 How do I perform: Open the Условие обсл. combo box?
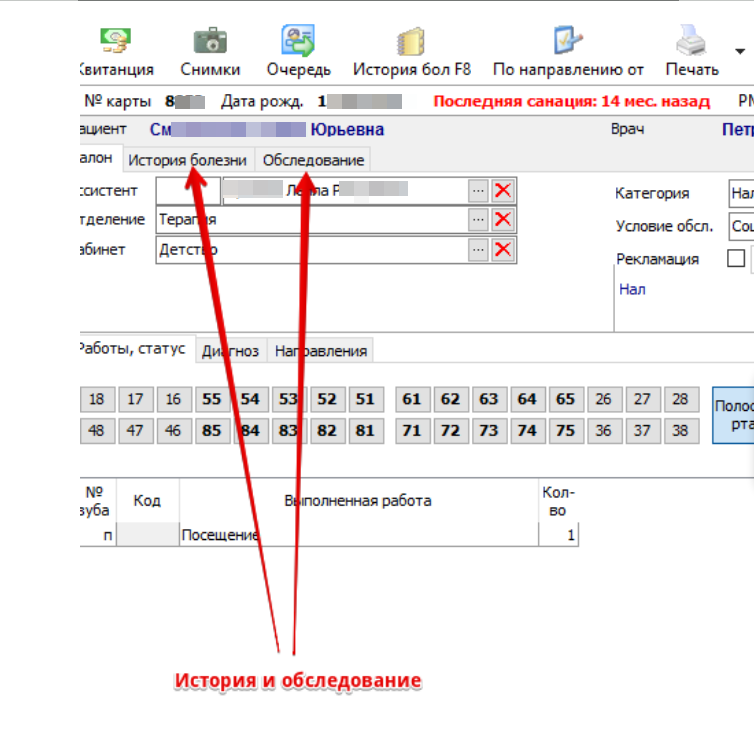pyautogui.click(x=741, y=226)
